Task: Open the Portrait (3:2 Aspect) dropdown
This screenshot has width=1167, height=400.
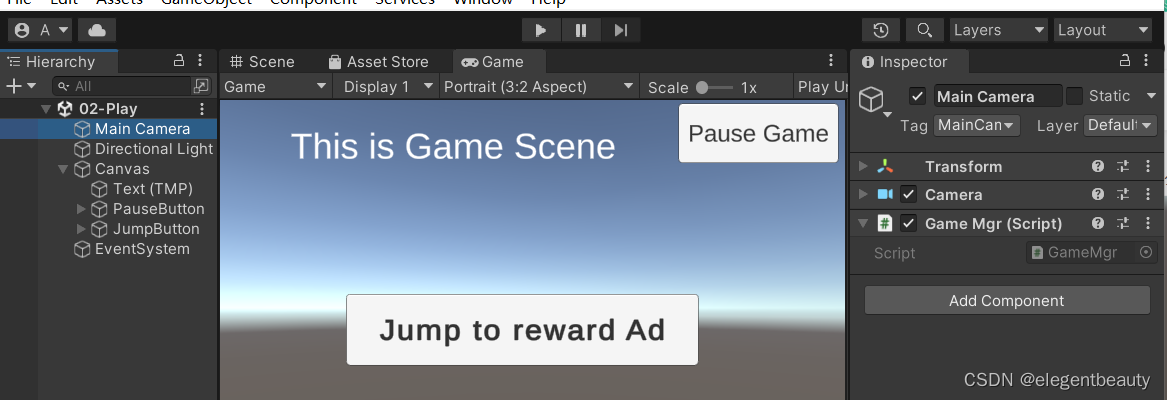Action: point(540,87)
